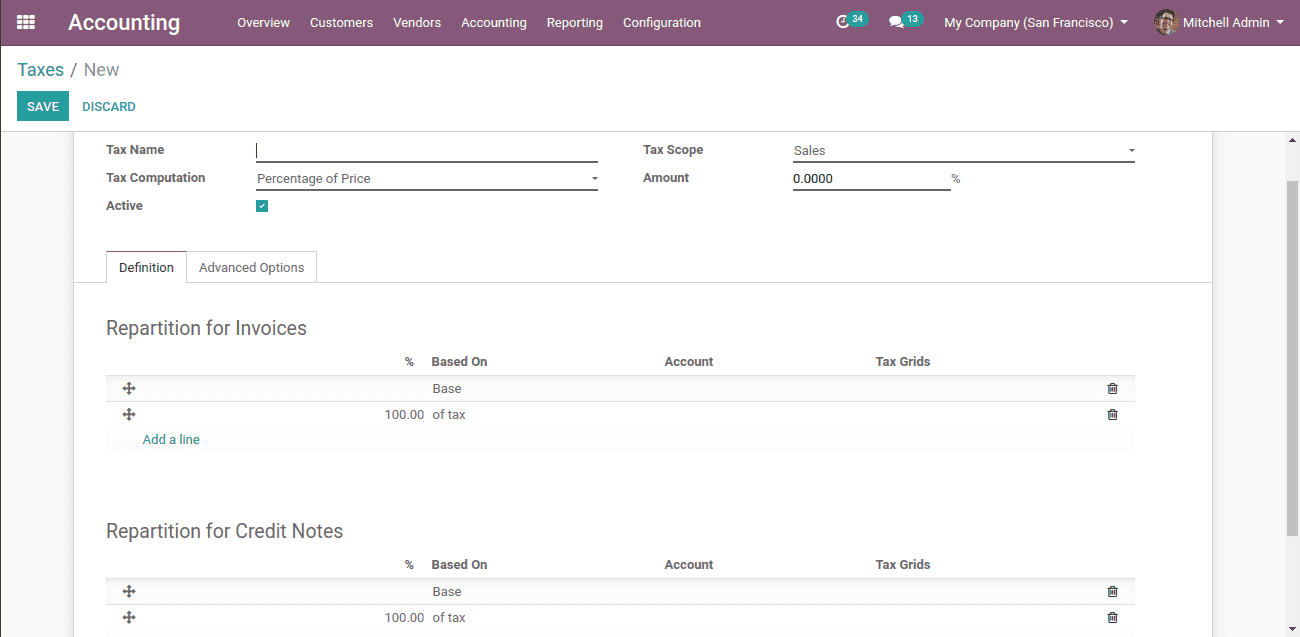Switch to the Definition tab

(x=146, y=267)
